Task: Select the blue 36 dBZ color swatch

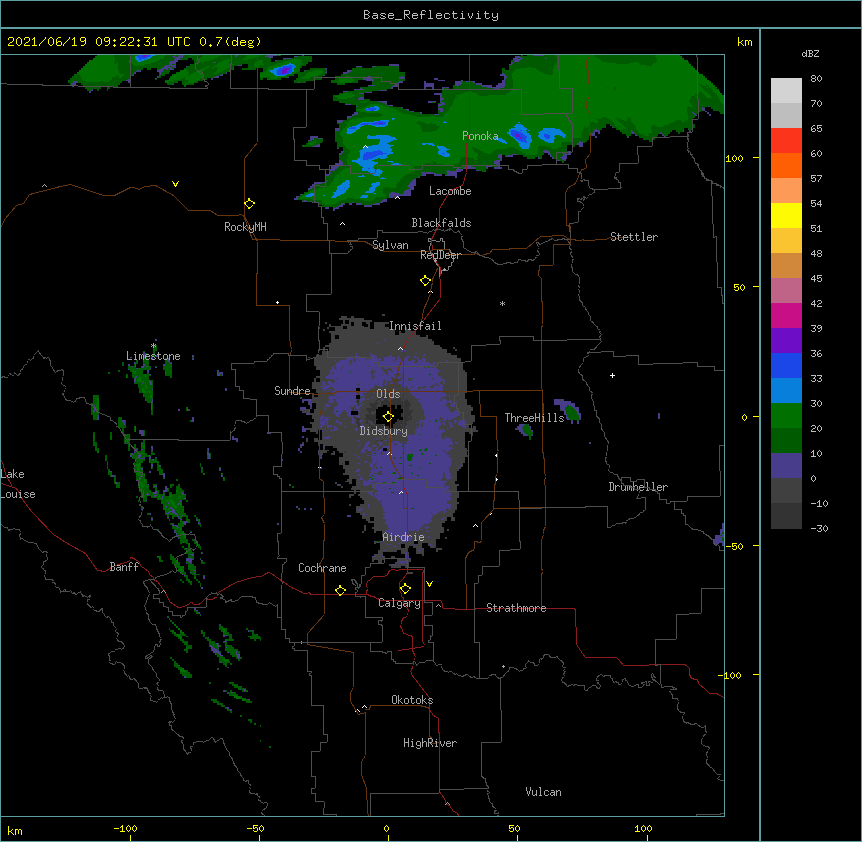Action: (x=786, y=365)
